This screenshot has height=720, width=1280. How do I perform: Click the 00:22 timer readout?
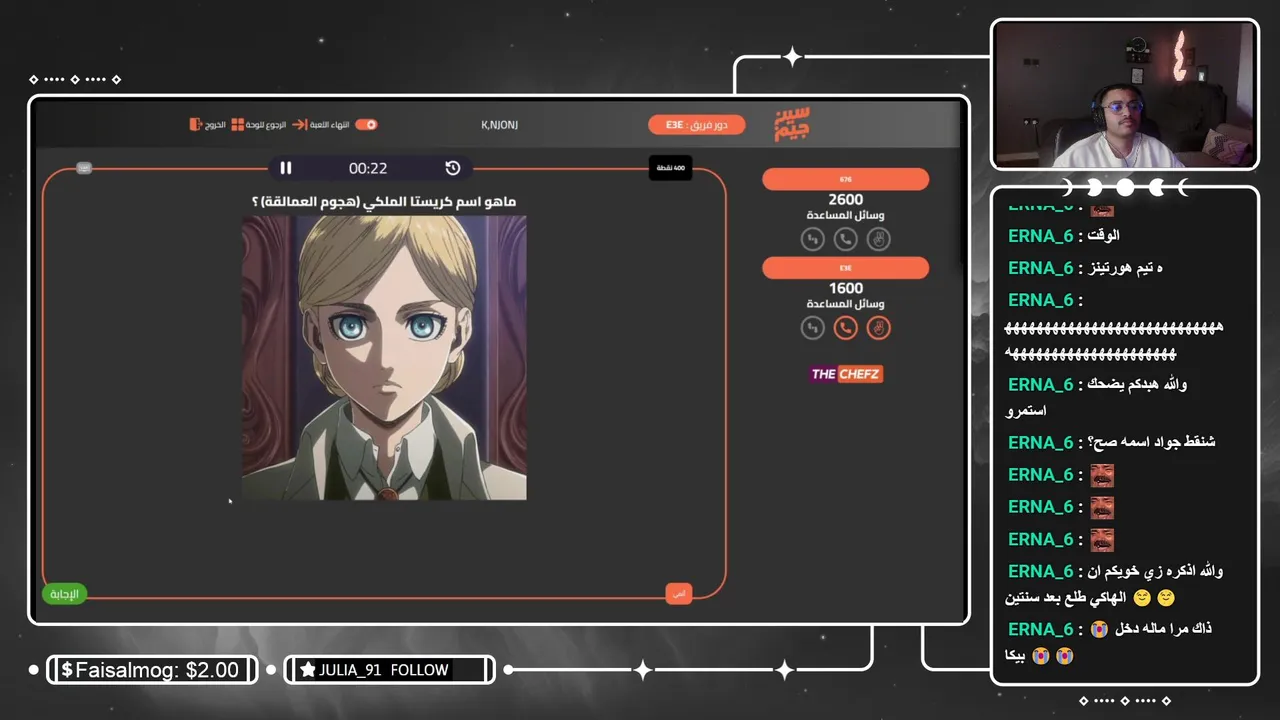click(368, 168)
